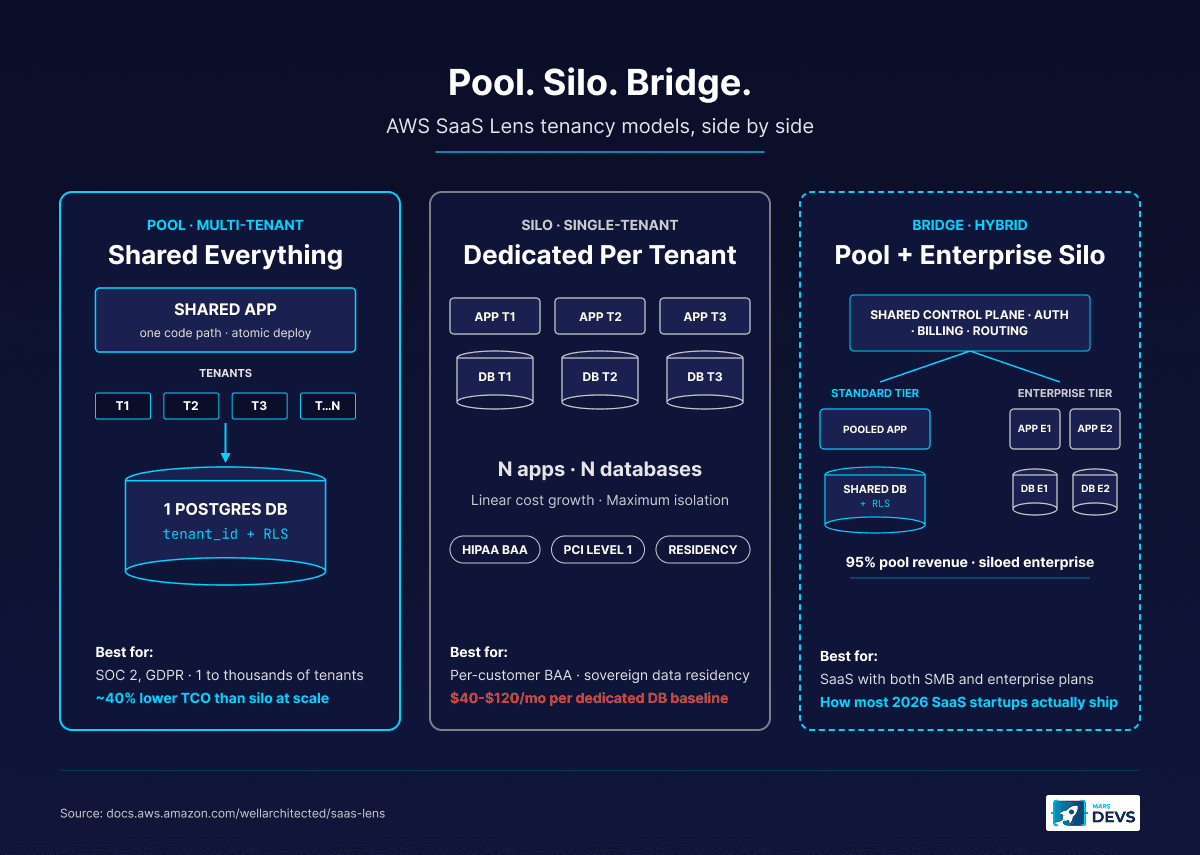The image size is (1200, 855).
Task: Click the POOL · MULTI-TENANT label
Action: click(225, 225)
